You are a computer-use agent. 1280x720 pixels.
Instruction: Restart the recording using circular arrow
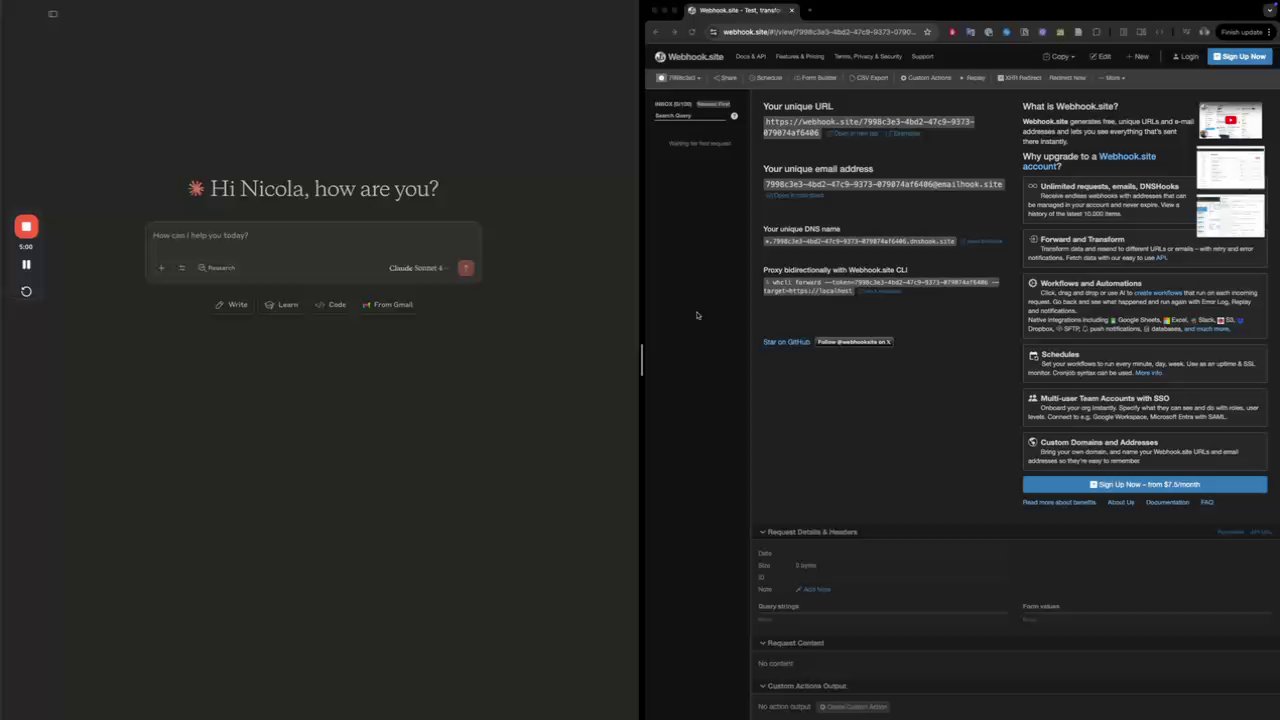pyautogui.click(x=27, y=292)
